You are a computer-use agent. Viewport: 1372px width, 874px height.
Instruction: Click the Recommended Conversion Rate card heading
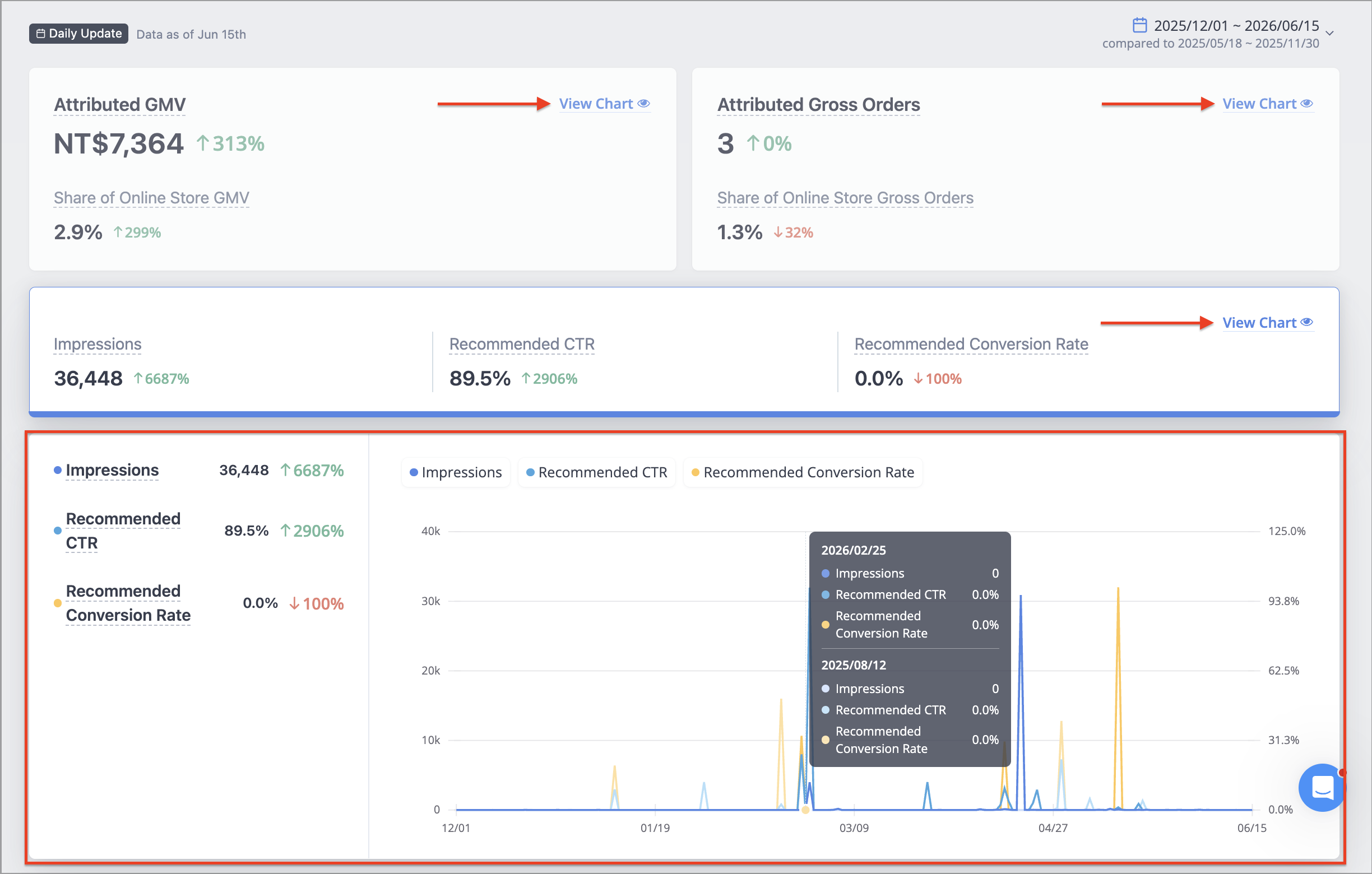pos(971,344)
